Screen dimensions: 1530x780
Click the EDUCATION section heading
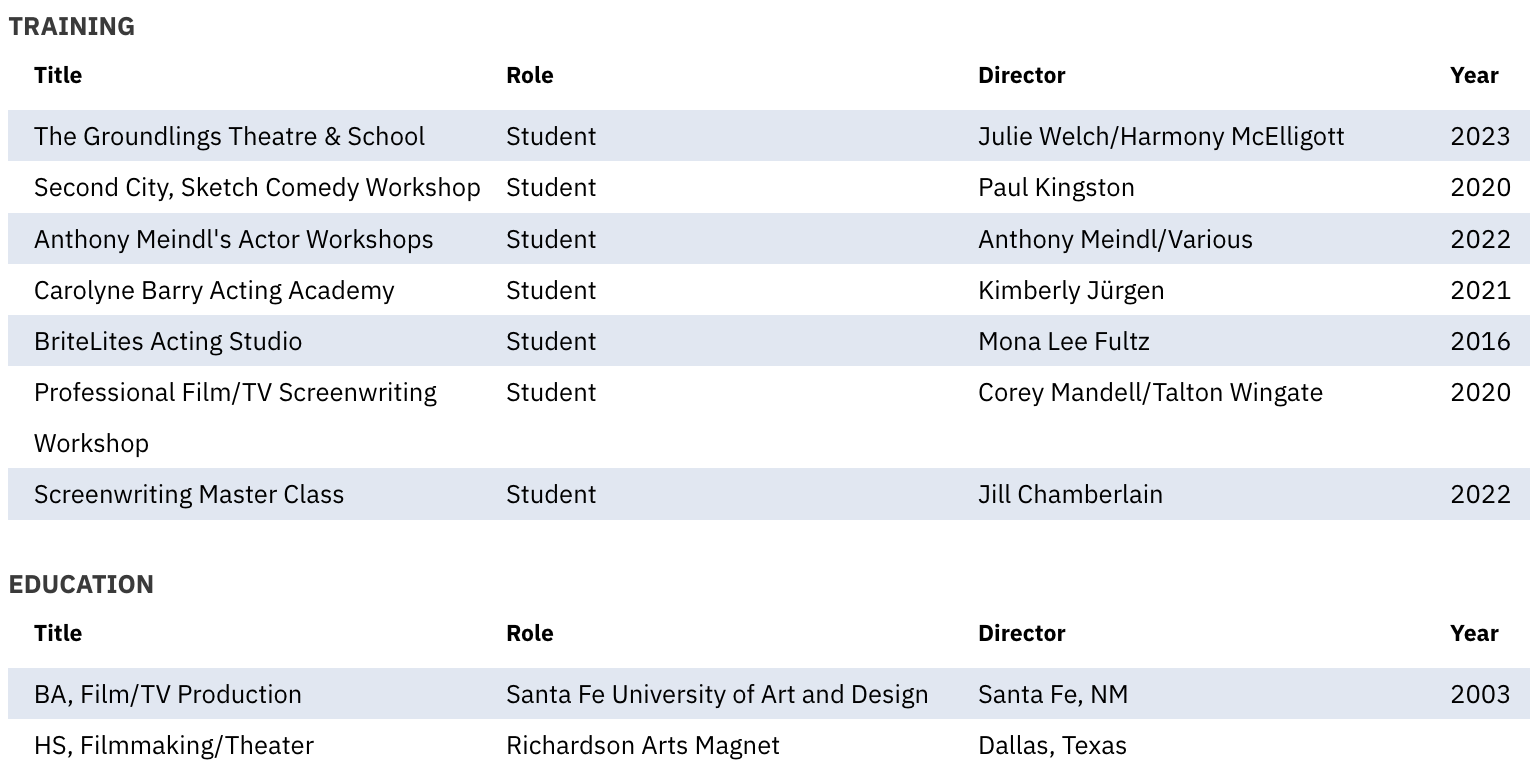(x=81, y=585)
